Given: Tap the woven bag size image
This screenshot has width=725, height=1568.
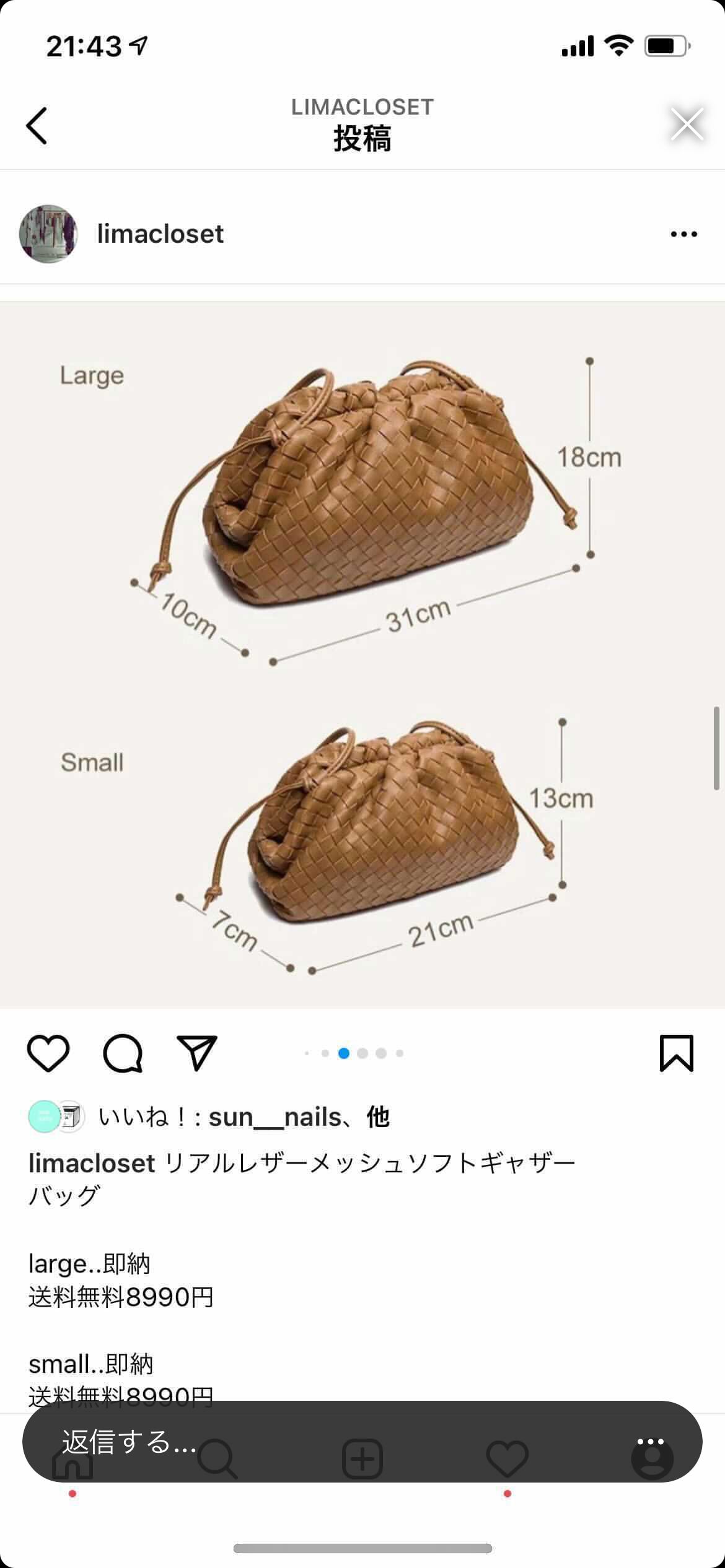Looking at the screenshot, I should tap(362, 655).
